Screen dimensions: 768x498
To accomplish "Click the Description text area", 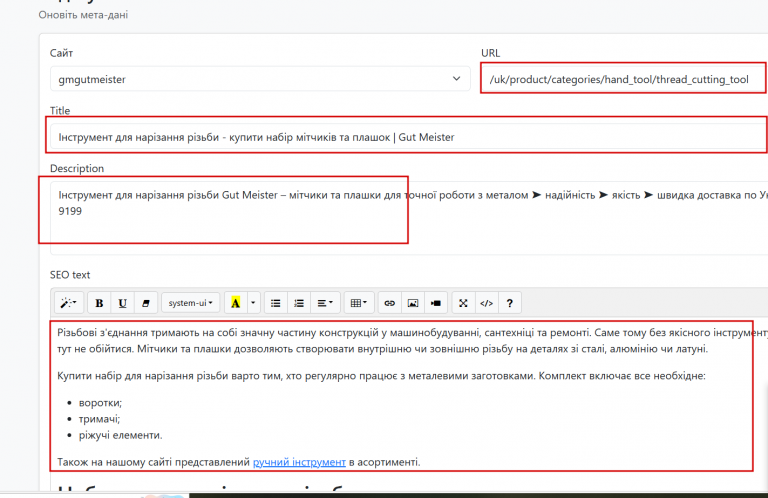I will [x=408, y=218].
